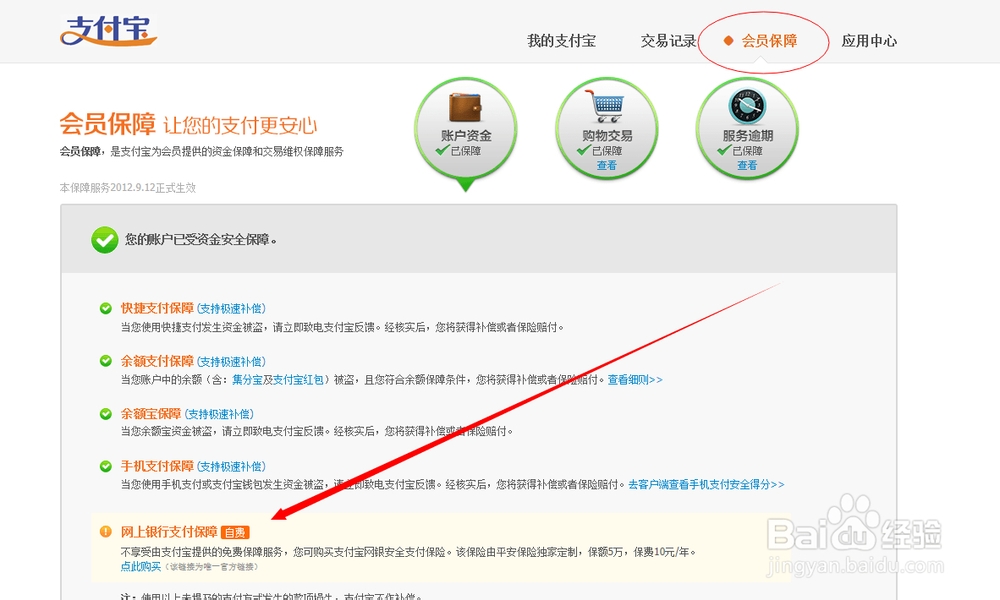Click 已保障 status under 购物交易
The height and width of the screenshot is (600, 1000).
coord(607,151)
